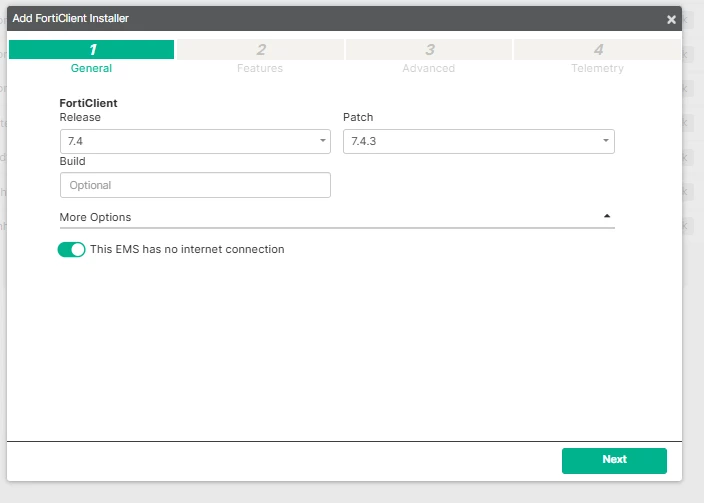Image resolution: width=704 pixels, height=503 pixels.
Task: Click the FortiClient heading text
Action: (88, 103)
